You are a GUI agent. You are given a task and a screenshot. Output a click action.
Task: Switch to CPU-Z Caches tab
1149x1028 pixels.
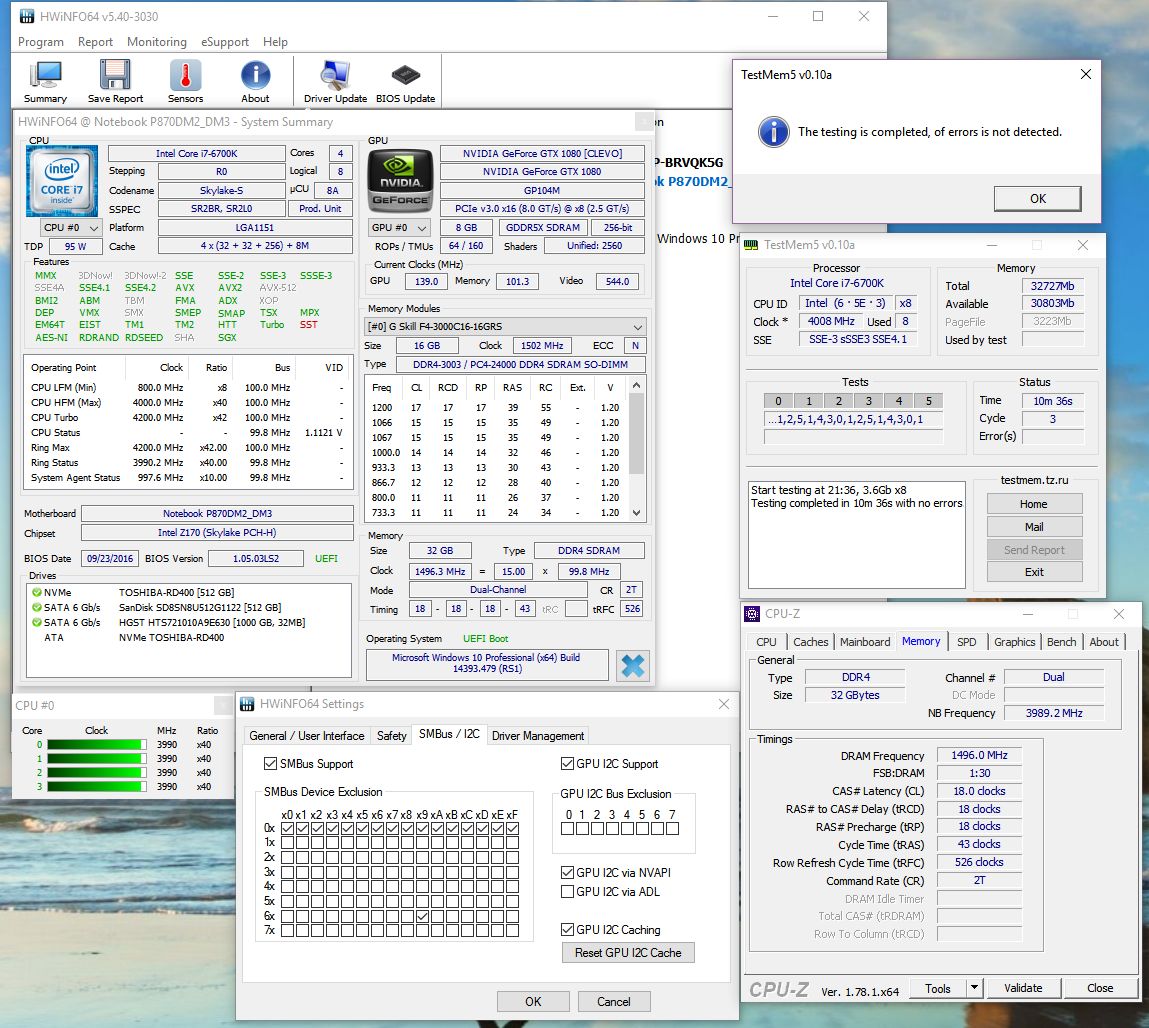pyautogui.click(x=810, y=642)
